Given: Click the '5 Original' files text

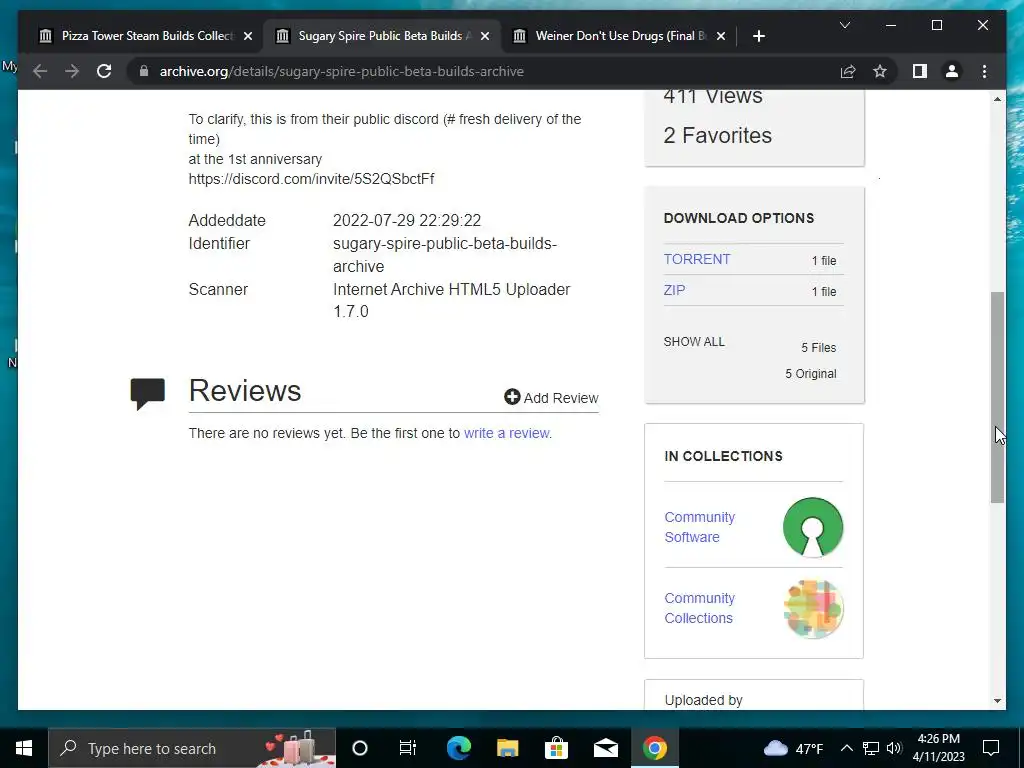Looking at the screenshot, I should (810, 374).
